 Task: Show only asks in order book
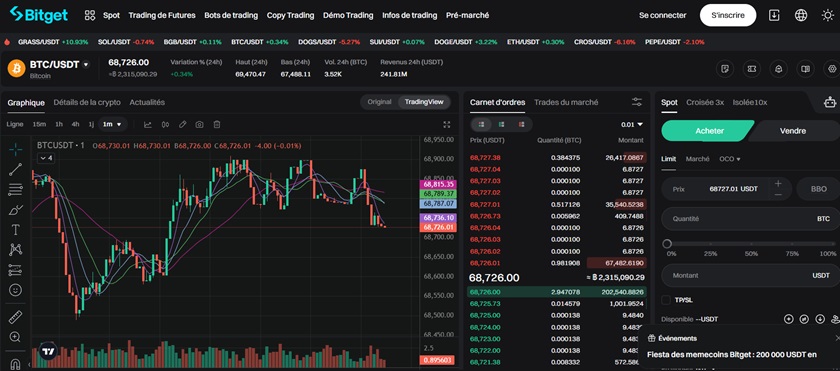point(521,124)
